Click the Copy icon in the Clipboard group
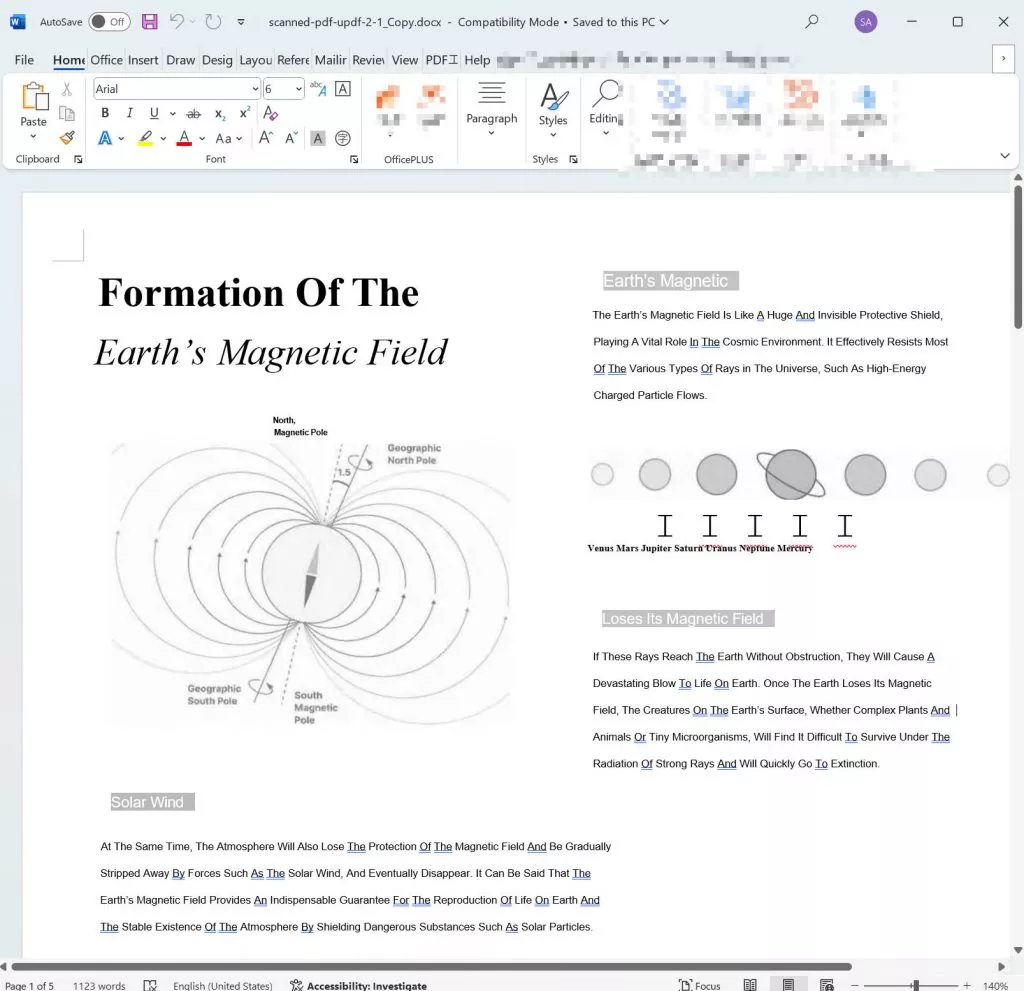This screenshot has width=1024, height=991. 67,113
